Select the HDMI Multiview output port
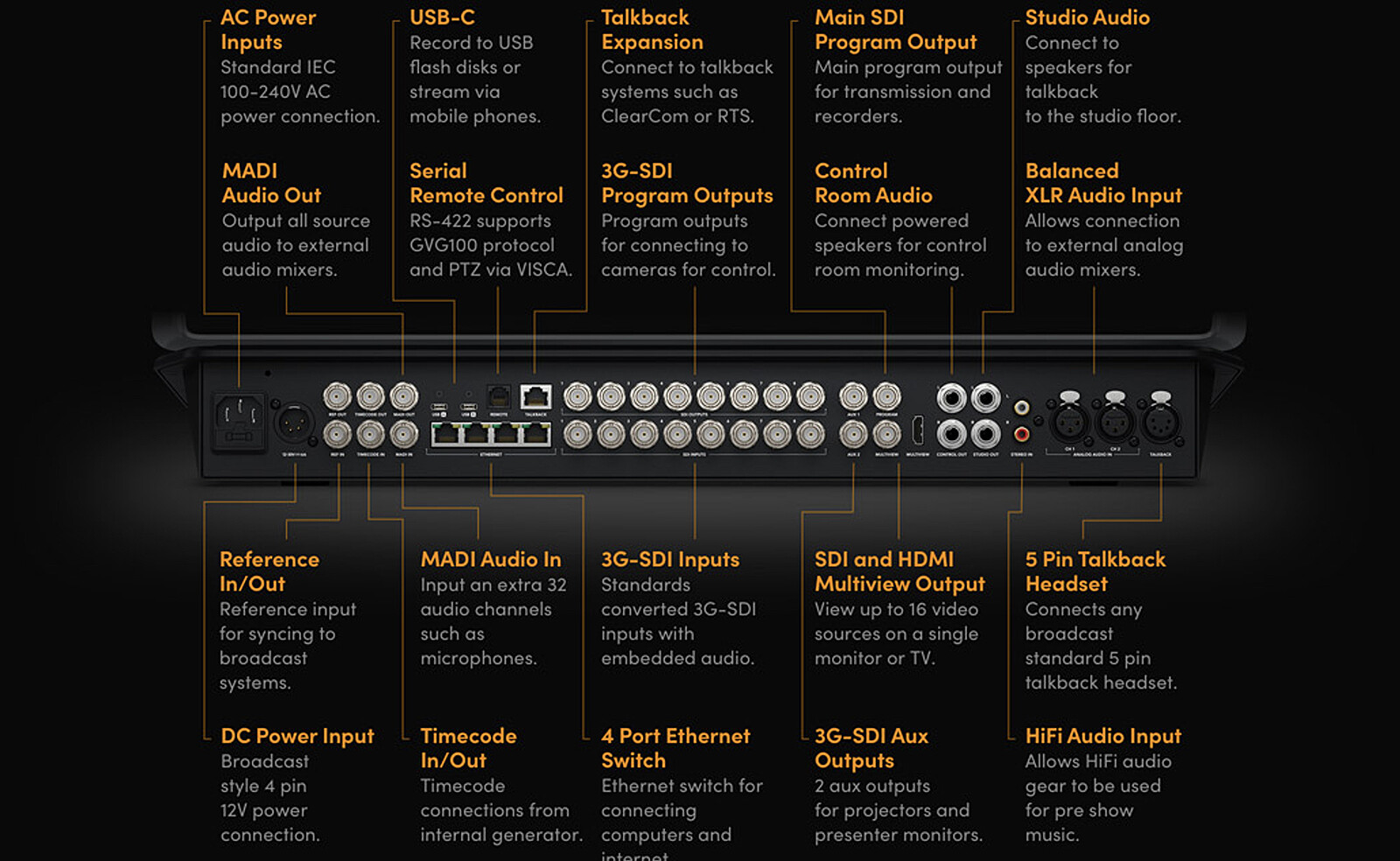Viewport: 1400px width, 861px height. (919, 429)
